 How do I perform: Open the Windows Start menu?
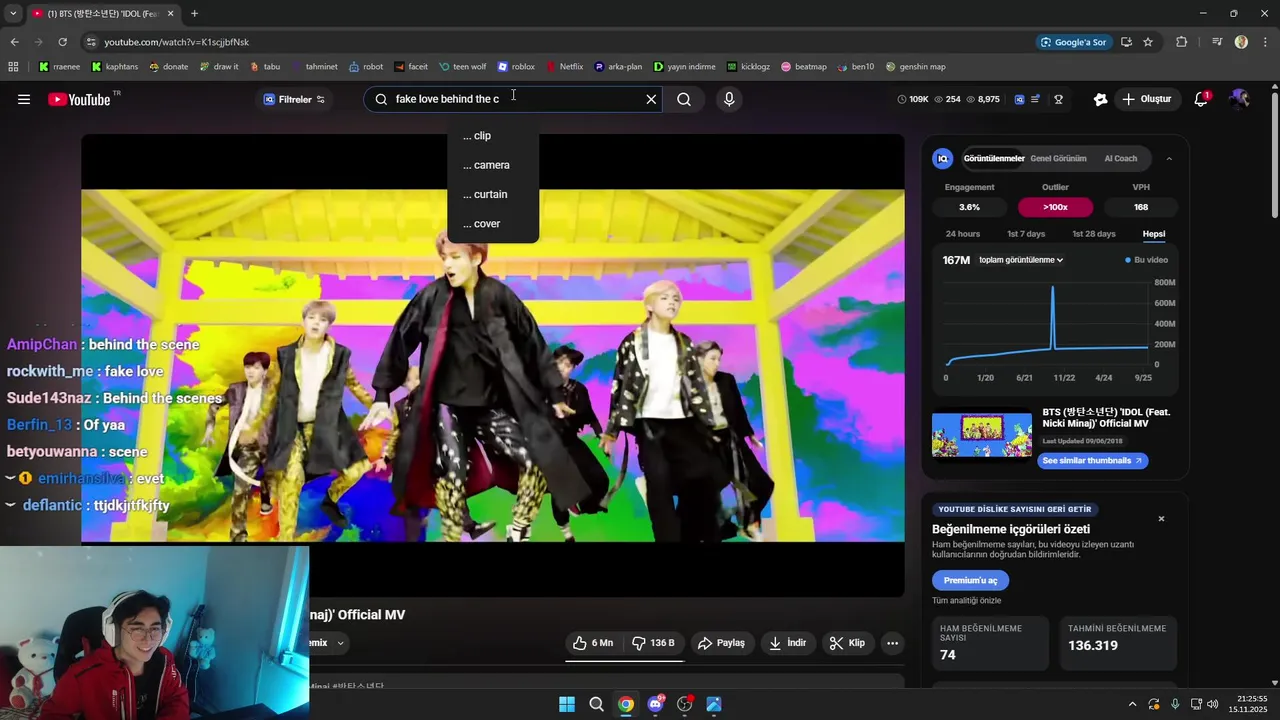tap(567, 704)
